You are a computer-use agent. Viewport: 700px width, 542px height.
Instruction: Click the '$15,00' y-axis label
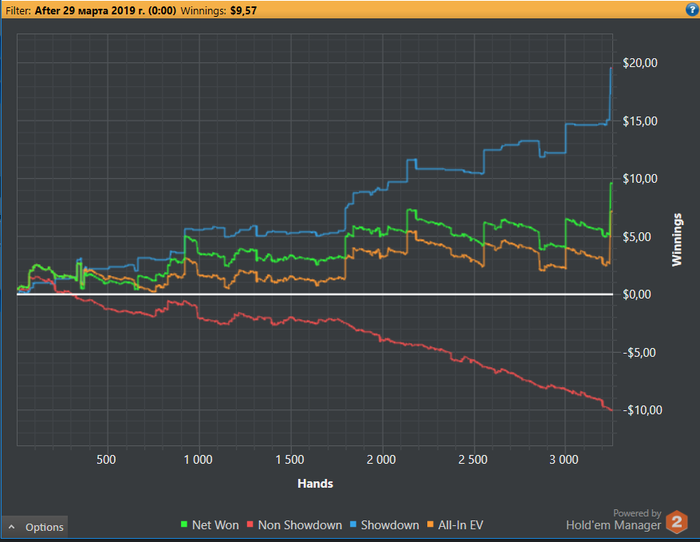[x=640, y=121]
